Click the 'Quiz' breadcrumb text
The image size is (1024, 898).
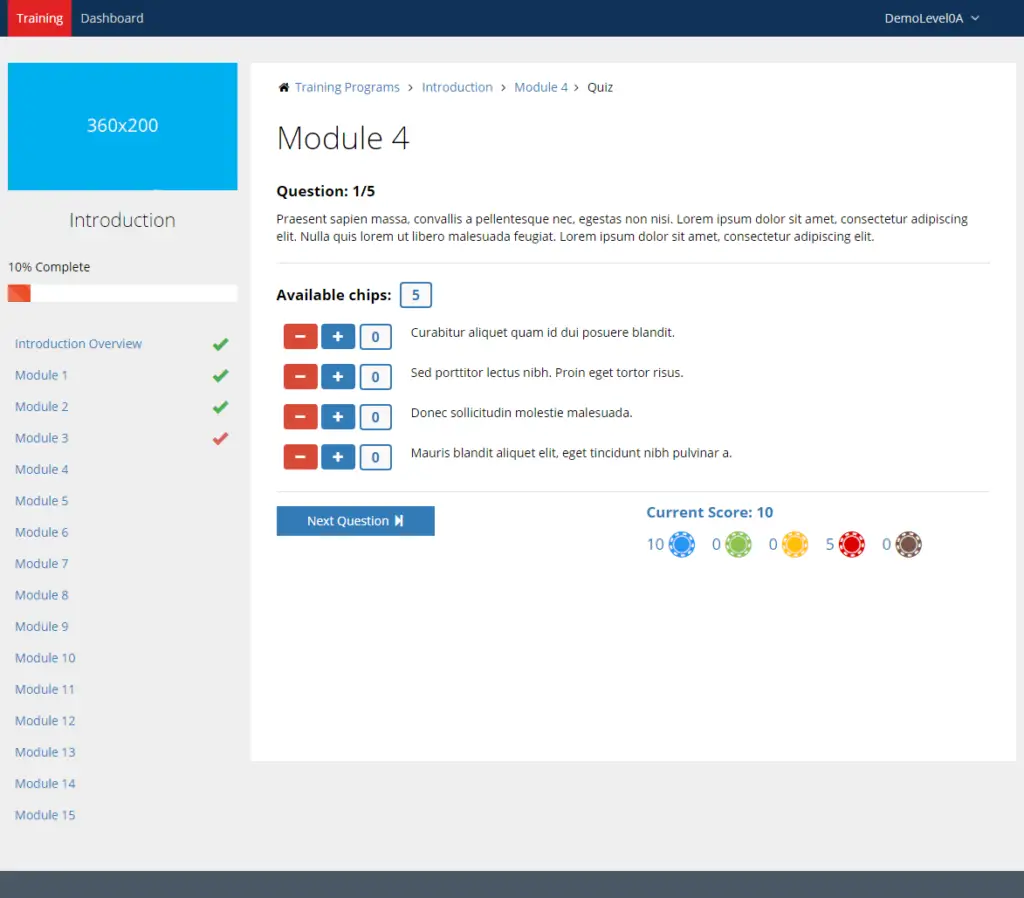(600, 88)
